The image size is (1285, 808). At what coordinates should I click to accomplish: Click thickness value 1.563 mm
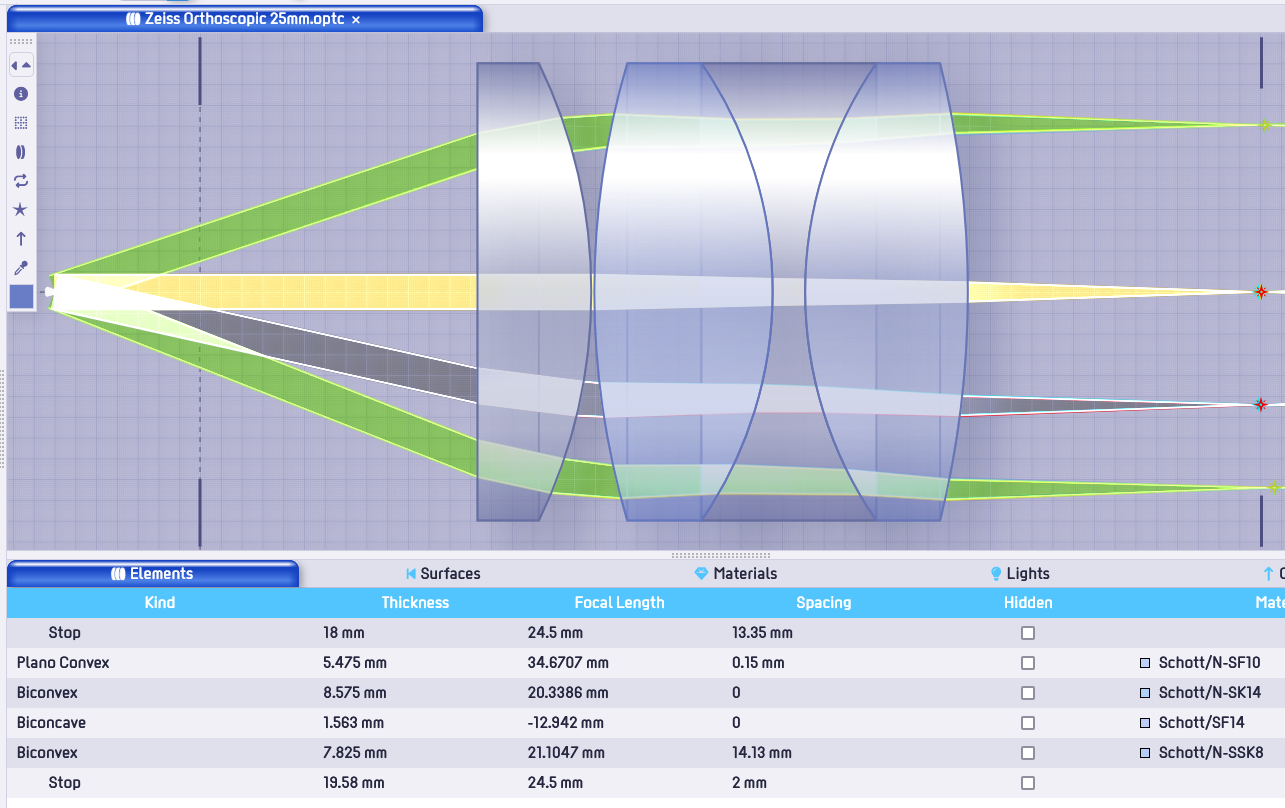(x=353, y=723)
